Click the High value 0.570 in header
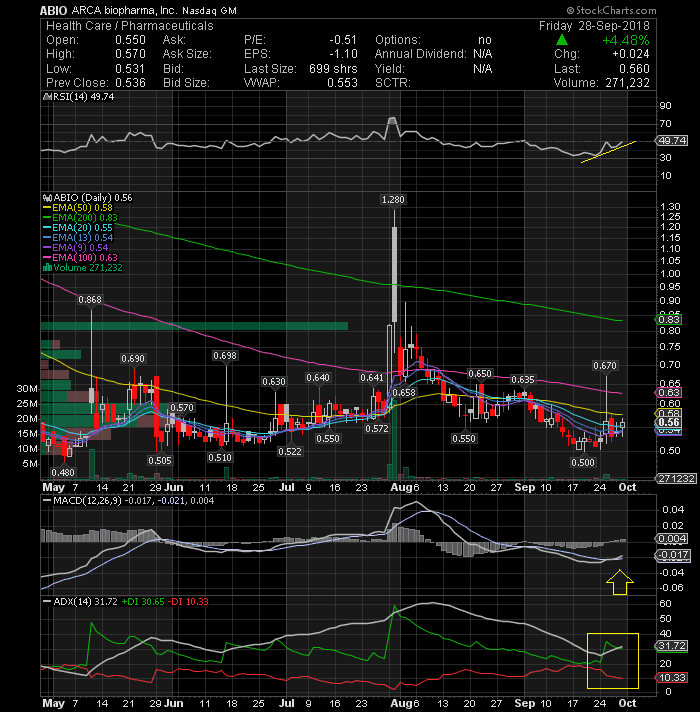The width and height of the screenshot is (700, 712). pos(130,54)
